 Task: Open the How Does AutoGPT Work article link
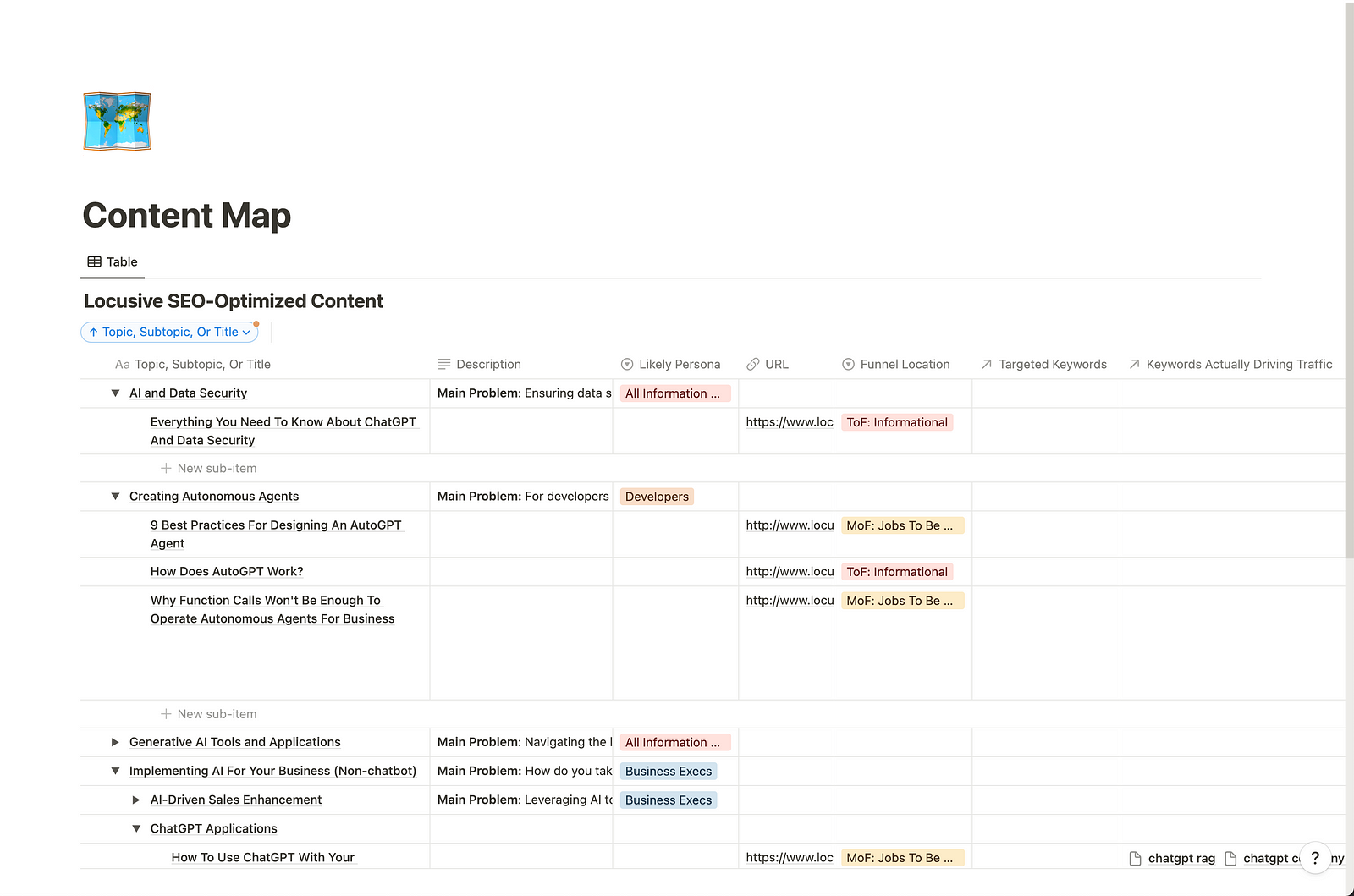point(226,571)
